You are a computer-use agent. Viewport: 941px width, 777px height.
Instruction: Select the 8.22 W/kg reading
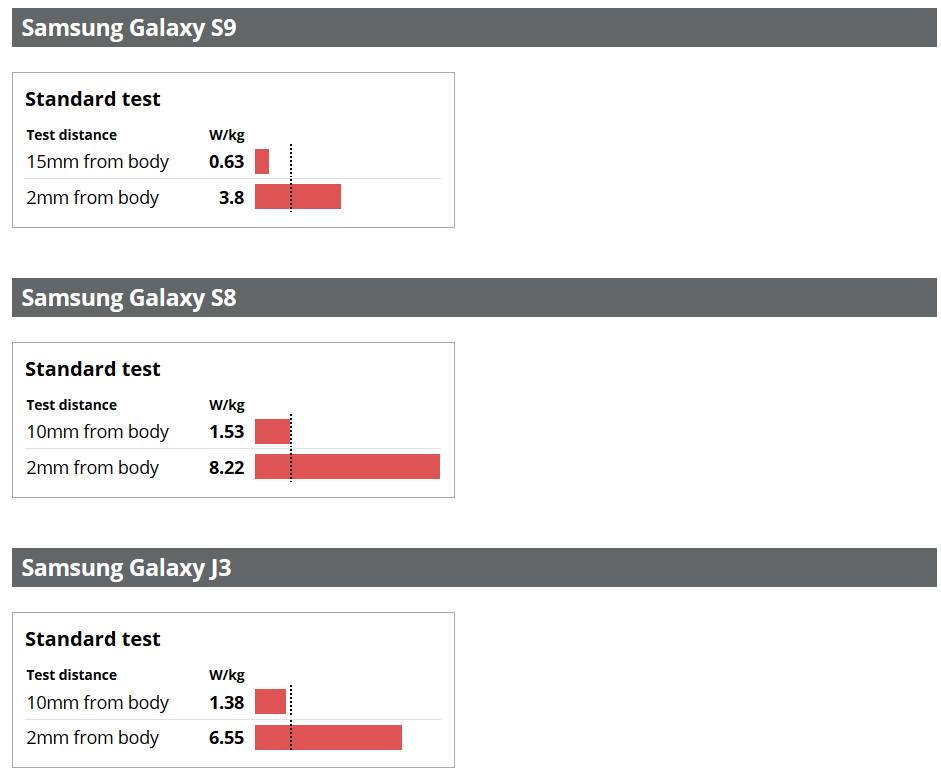pos(227,468)
